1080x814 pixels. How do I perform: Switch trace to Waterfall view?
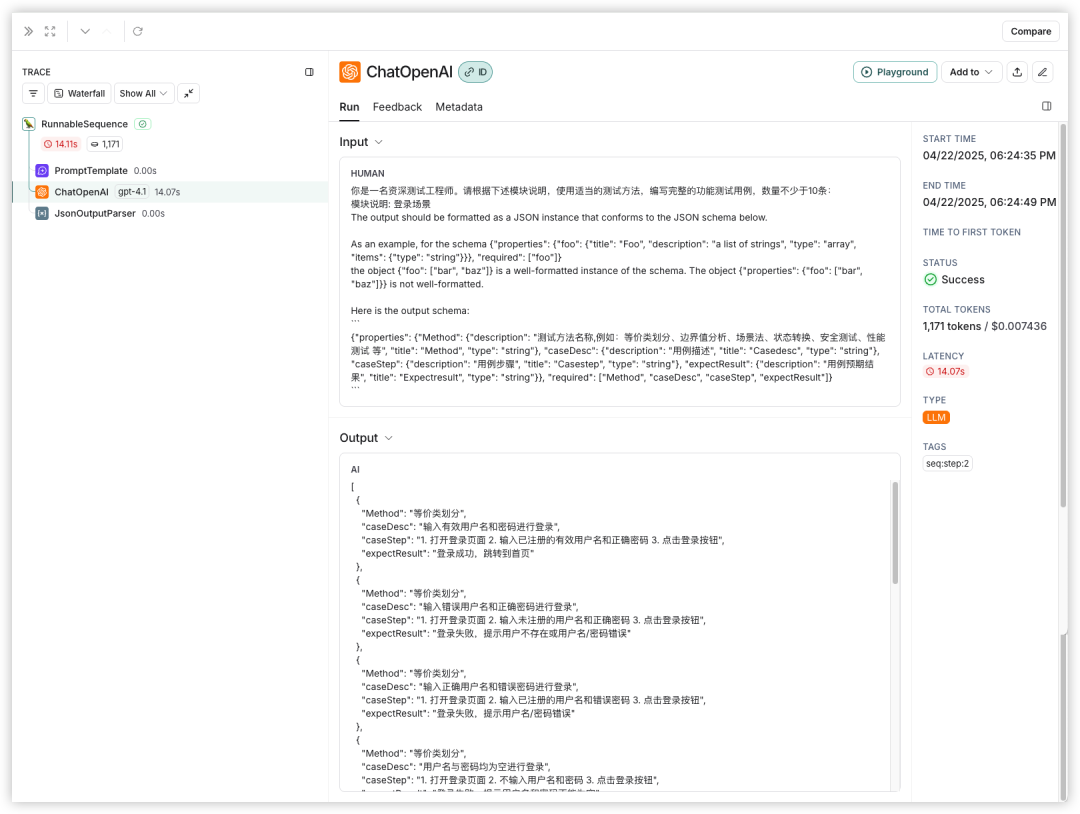pos(79,93)
